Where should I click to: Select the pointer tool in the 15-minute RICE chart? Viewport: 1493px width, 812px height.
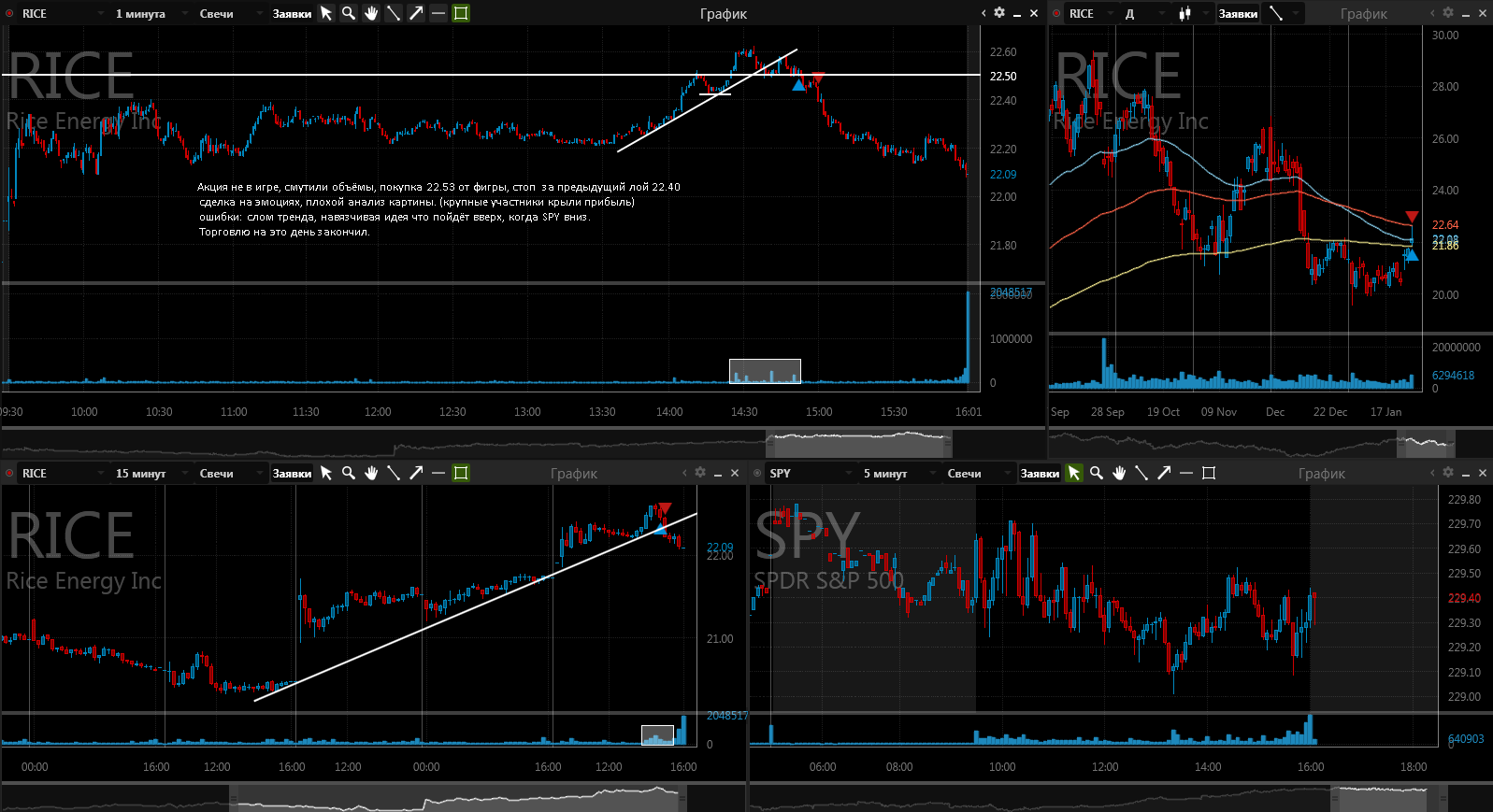326,473
